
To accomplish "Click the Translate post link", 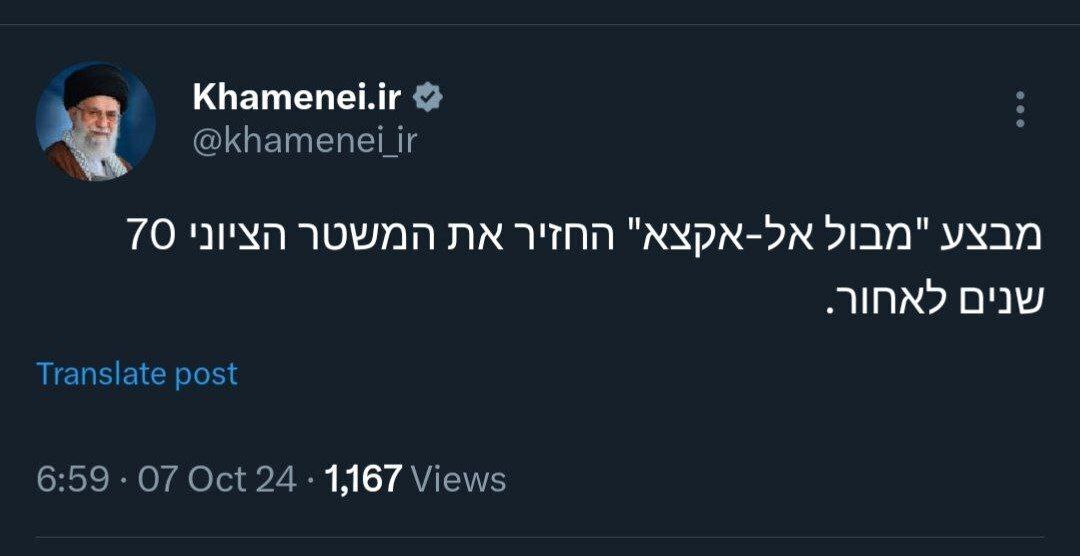I will point(137,374).
